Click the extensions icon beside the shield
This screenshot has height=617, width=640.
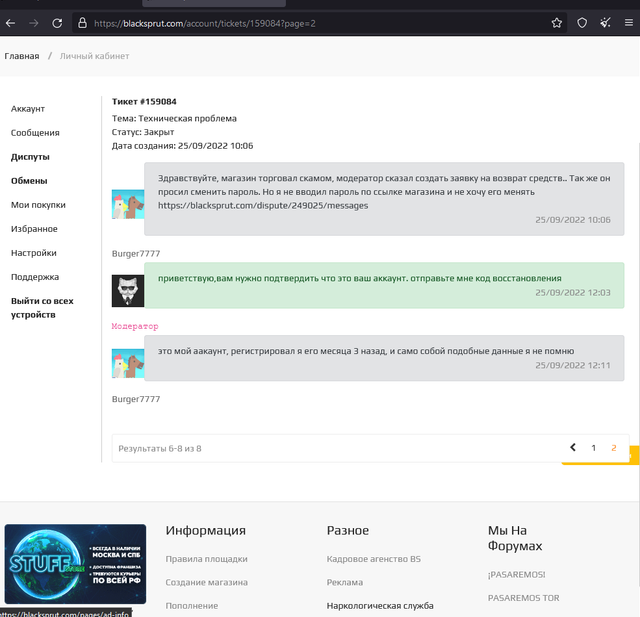pyautogui.click(x=605, y=23)
